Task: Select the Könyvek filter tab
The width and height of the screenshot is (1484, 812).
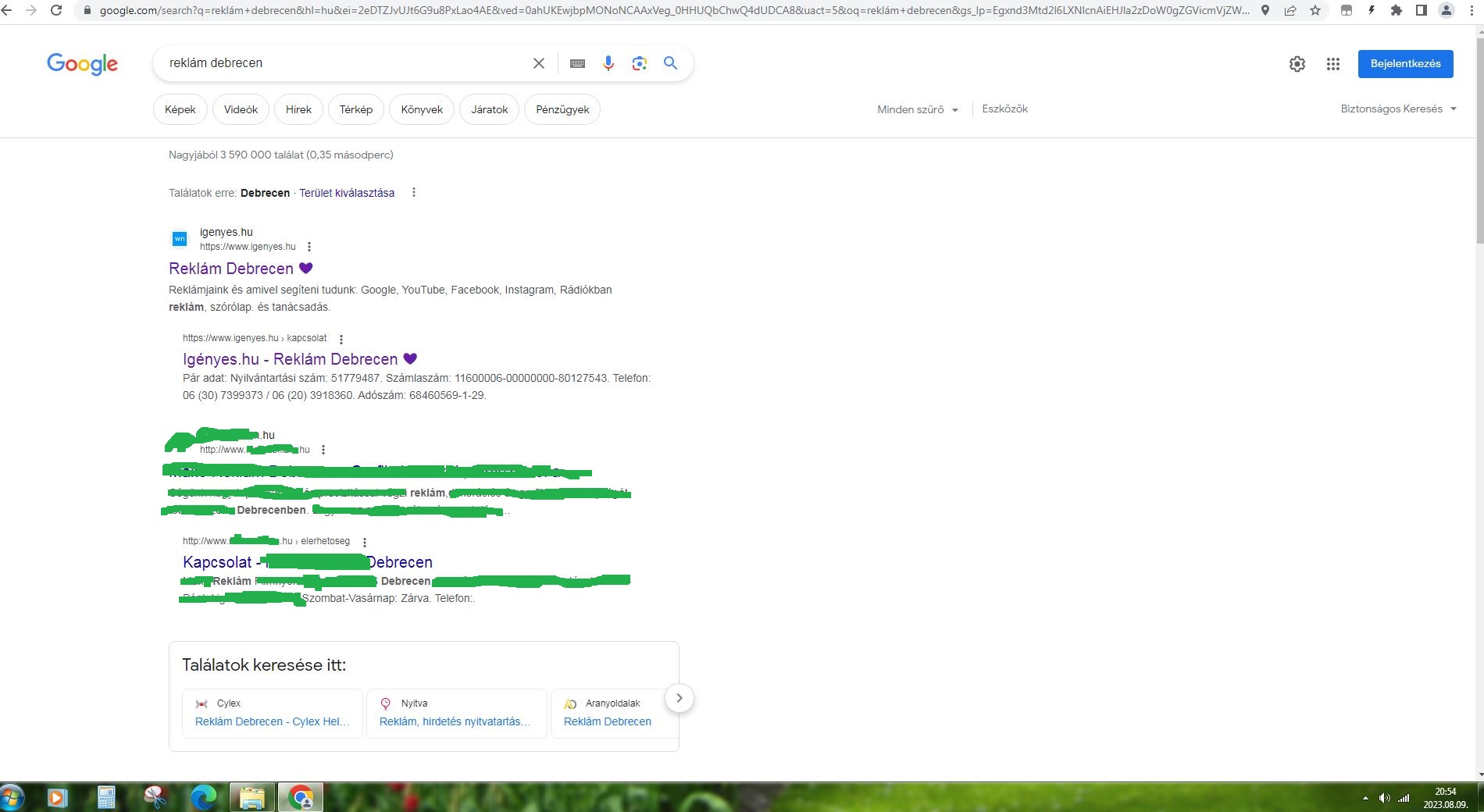Action: [422, 109]
